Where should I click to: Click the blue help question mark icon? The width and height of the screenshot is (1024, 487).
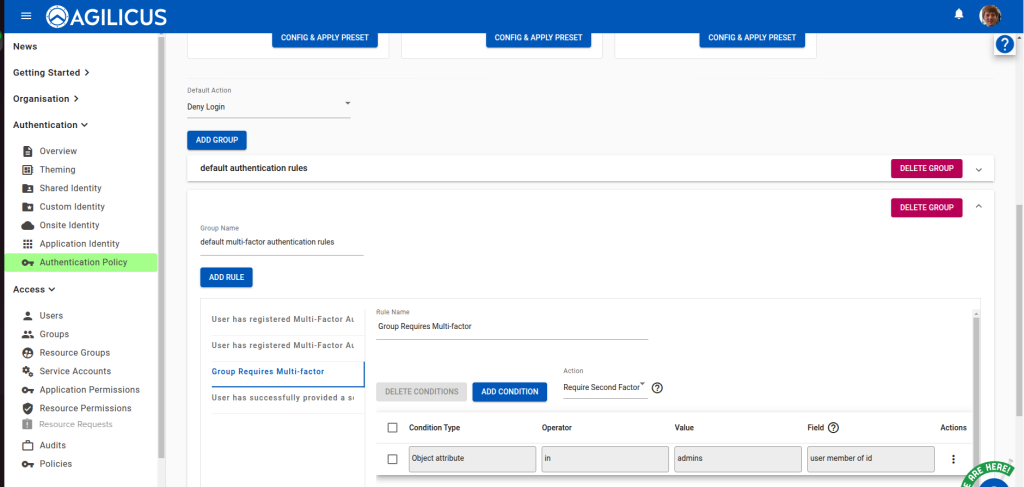[1005, 45]
